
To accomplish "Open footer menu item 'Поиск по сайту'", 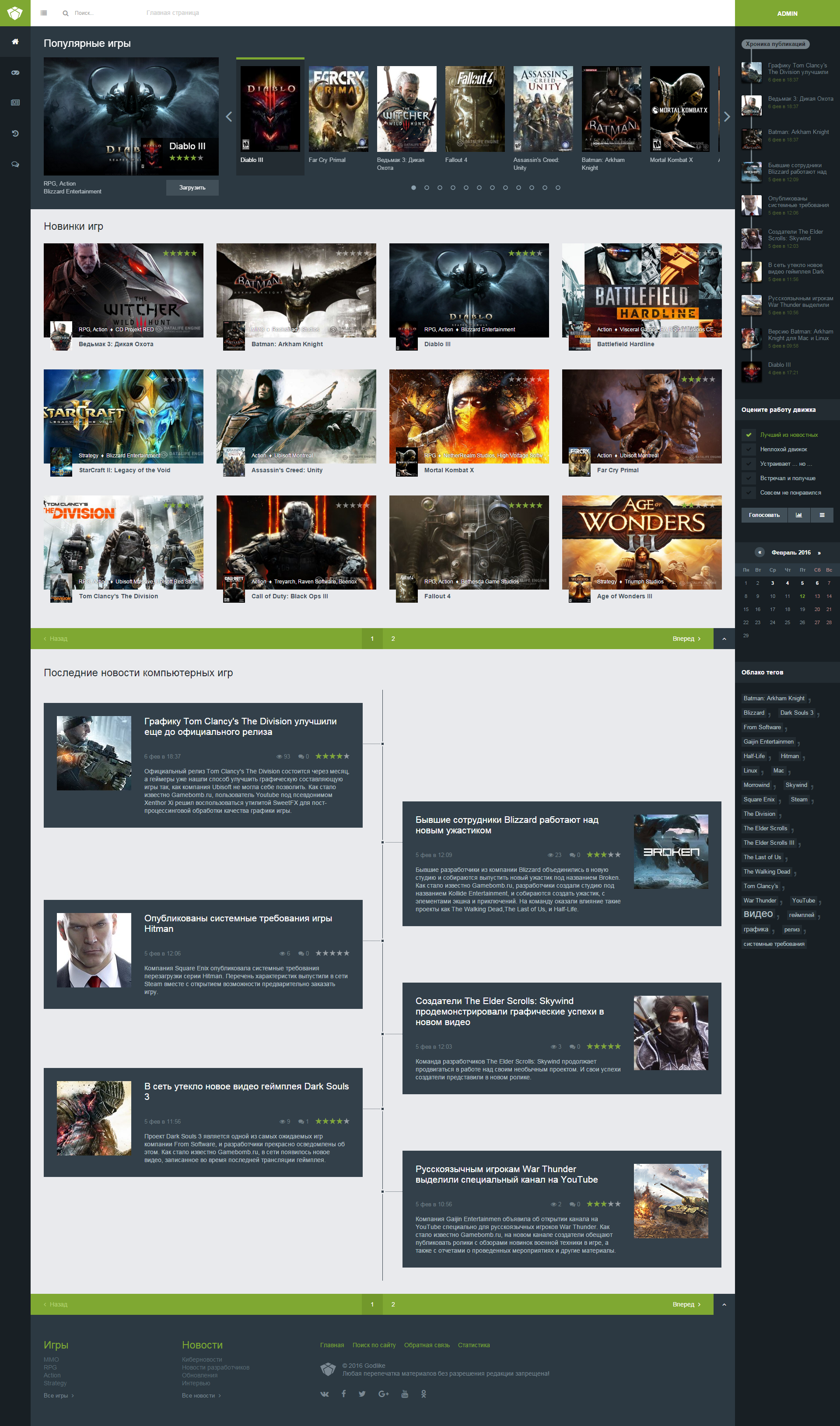I will click(x=374, y=1345).
